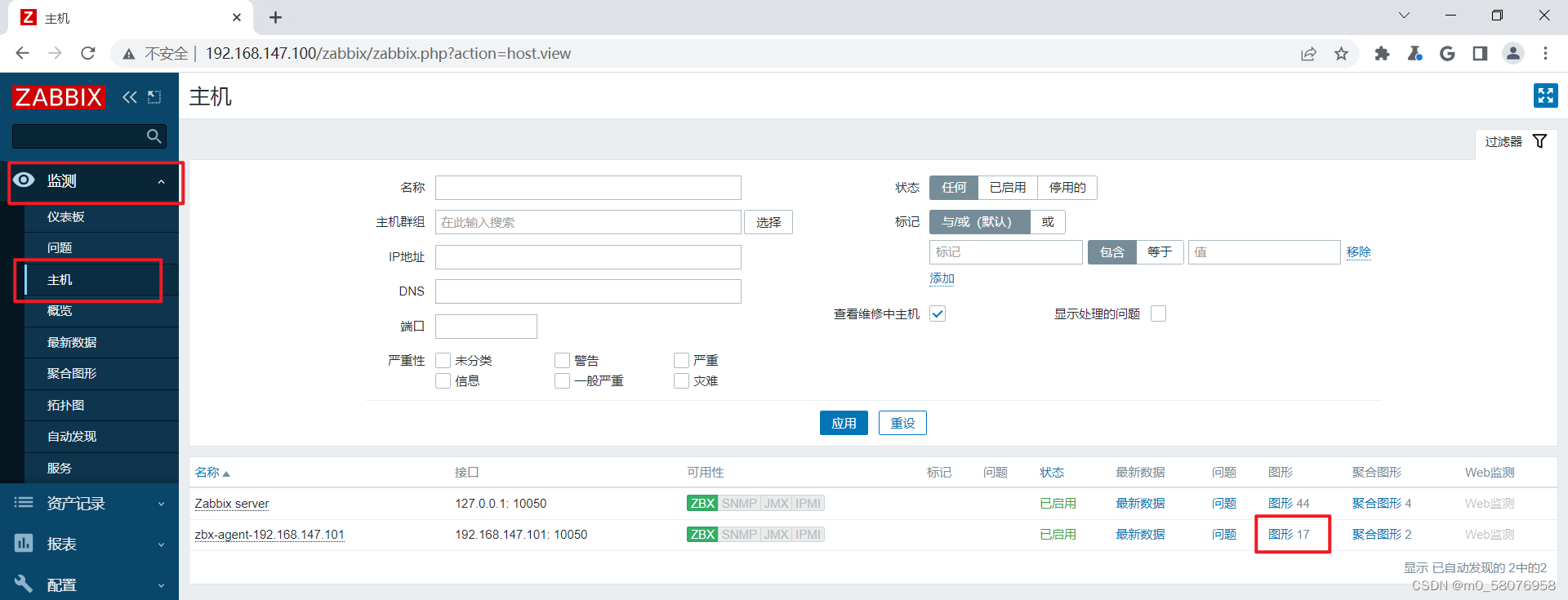
Task: Bookmark this page with the star icon
Action: tap(1341, 54)
